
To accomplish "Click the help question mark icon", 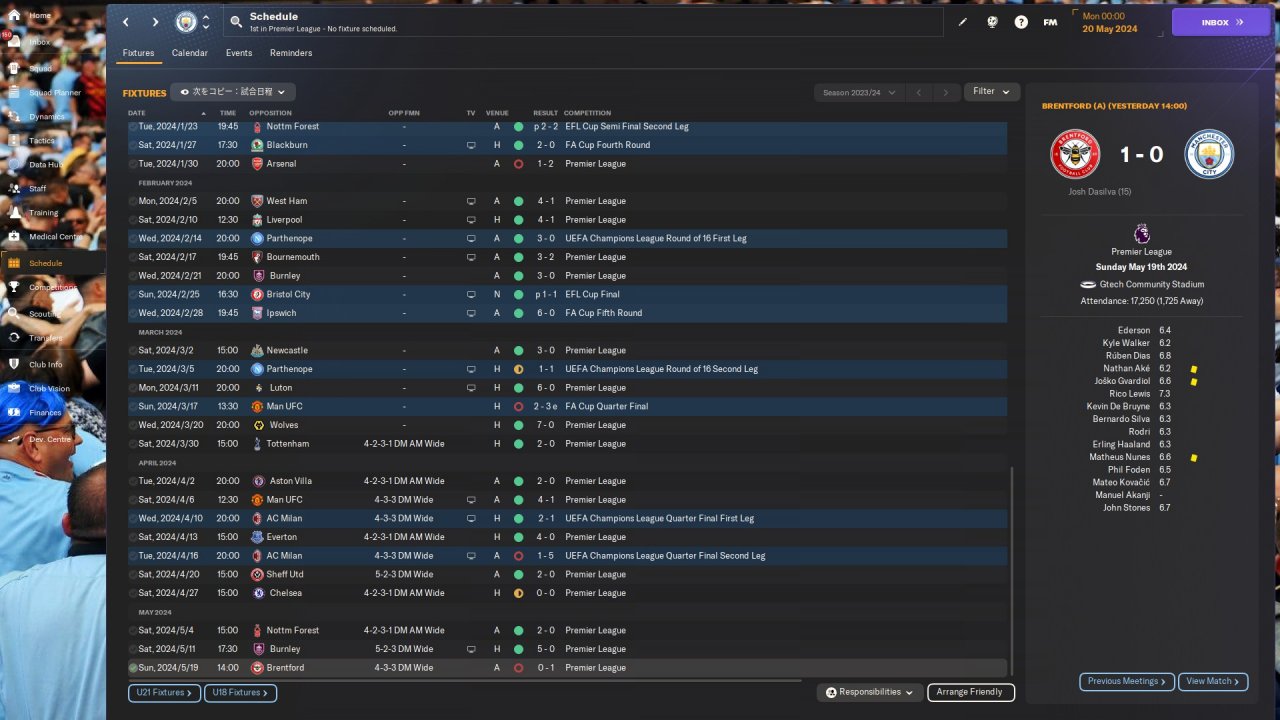I will click(x=1021, y=22).
